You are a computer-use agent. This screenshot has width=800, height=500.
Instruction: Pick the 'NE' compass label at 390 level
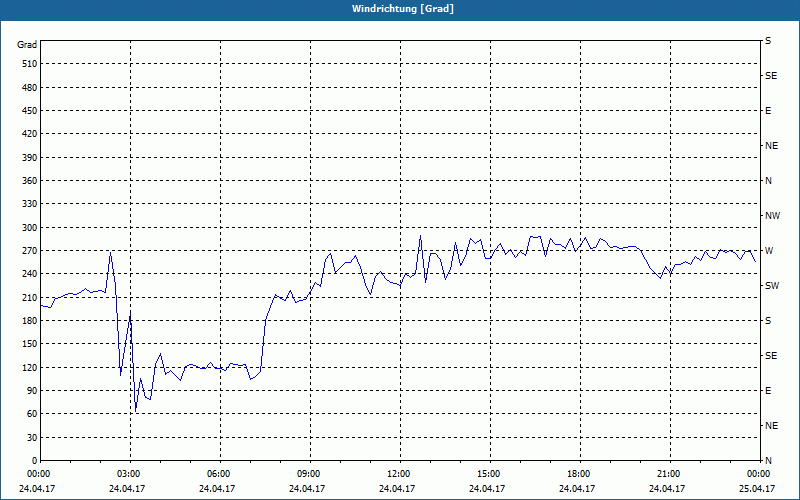click(771, 146)
